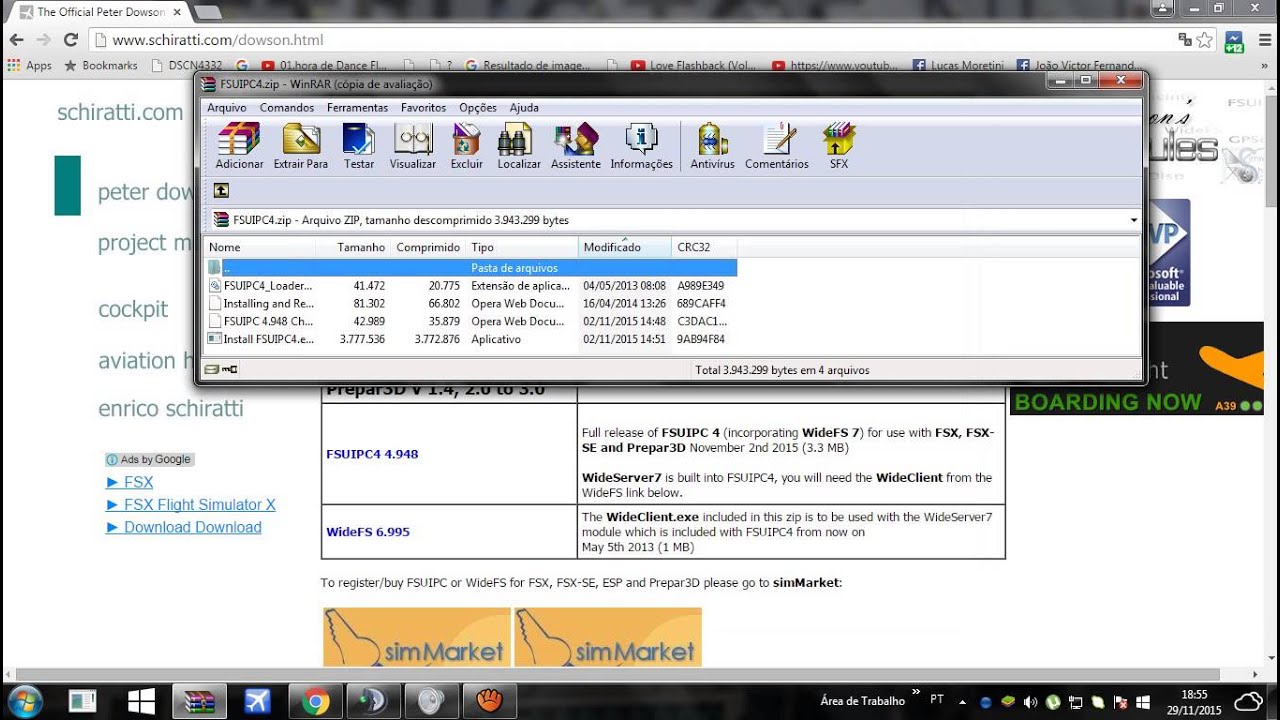The height and width of the screenshot is (720, 1280).
Task: Click the first simMarket banner
Action: (417, 637)
